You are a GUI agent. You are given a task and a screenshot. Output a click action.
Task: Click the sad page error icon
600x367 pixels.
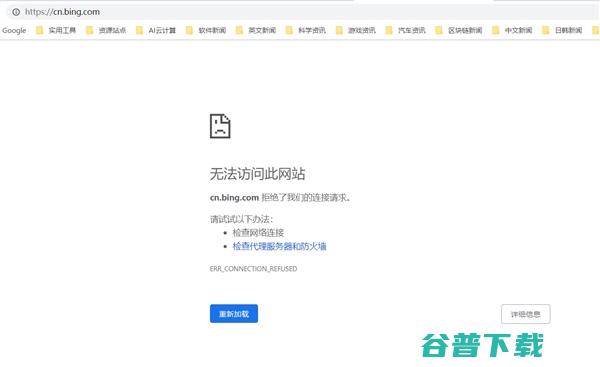tap(220, 126)
